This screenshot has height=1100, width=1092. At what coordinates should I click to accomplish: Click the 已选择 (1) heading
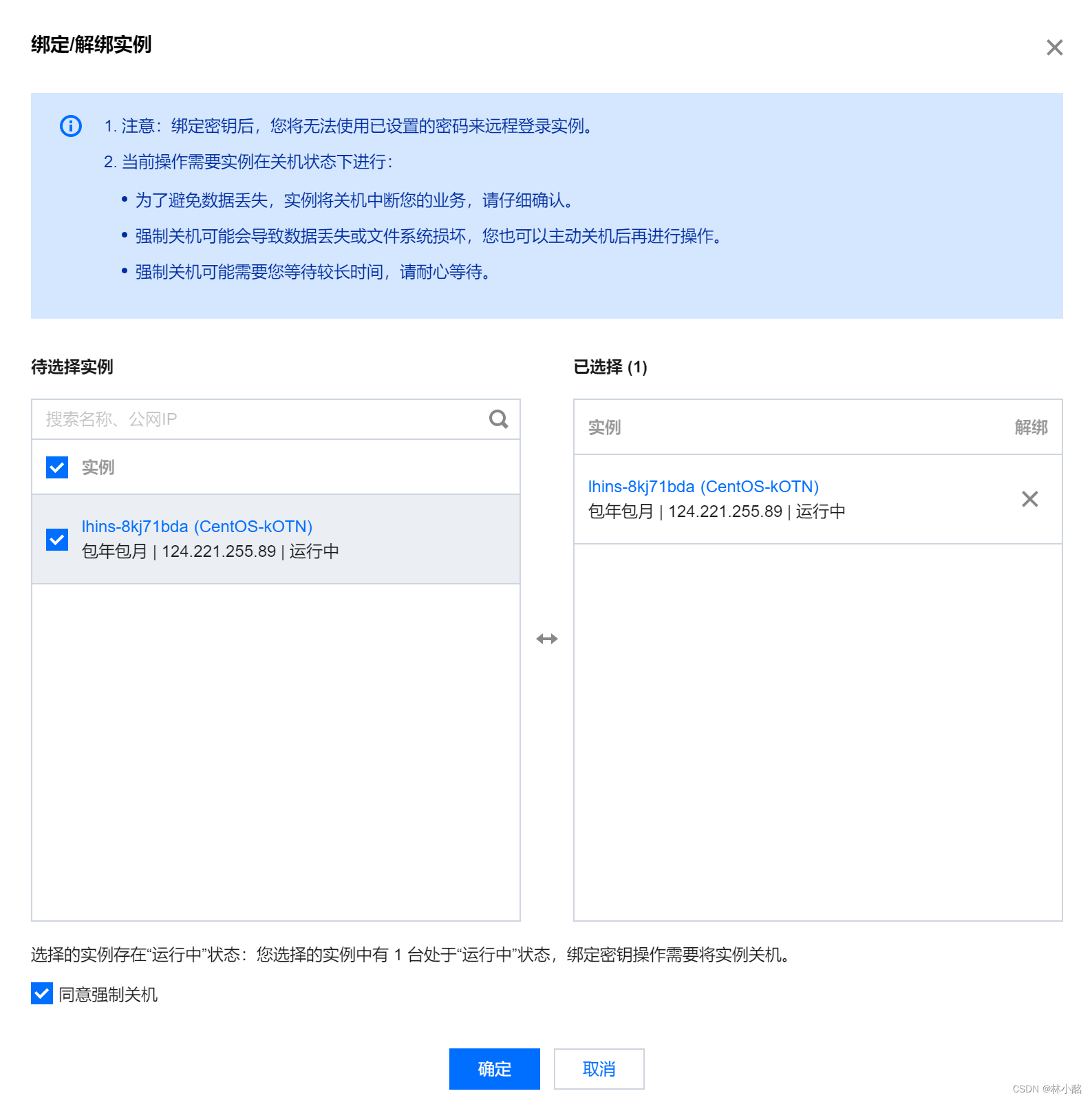tap(610, 367)
